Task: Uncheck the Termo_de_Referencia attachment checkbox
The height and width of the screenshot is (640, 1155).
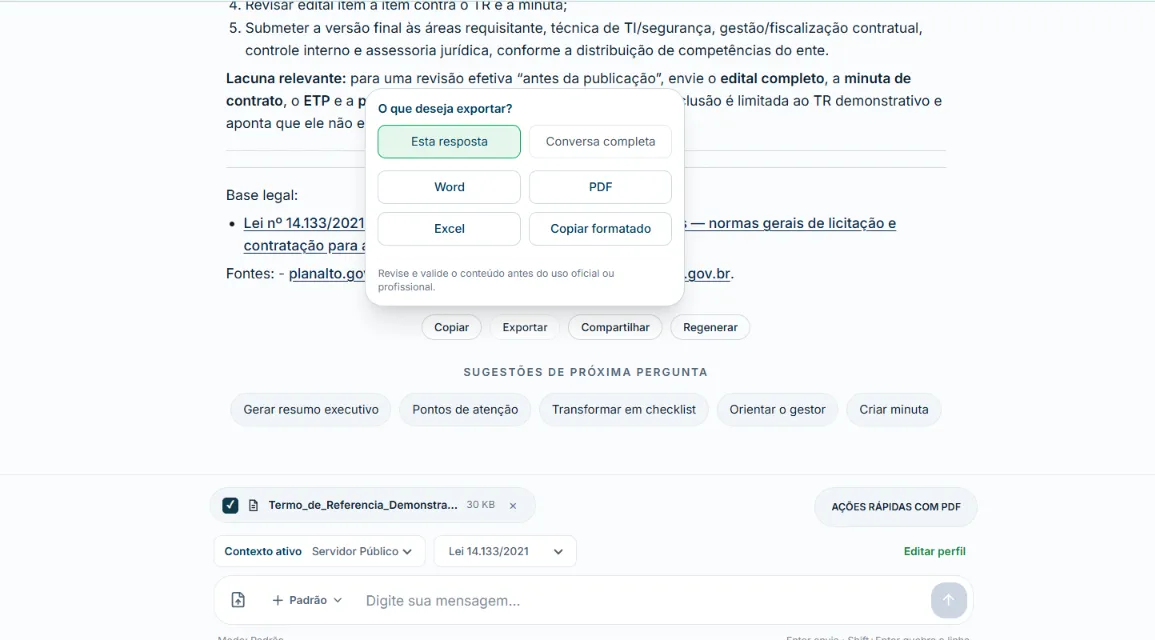Action: point(231,505)
